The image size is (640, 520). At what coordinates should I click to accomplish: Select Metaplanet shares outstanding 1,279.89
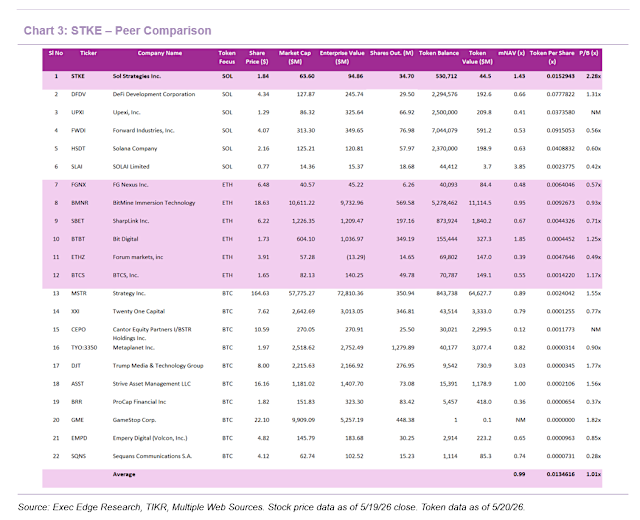tap(402, 348)
